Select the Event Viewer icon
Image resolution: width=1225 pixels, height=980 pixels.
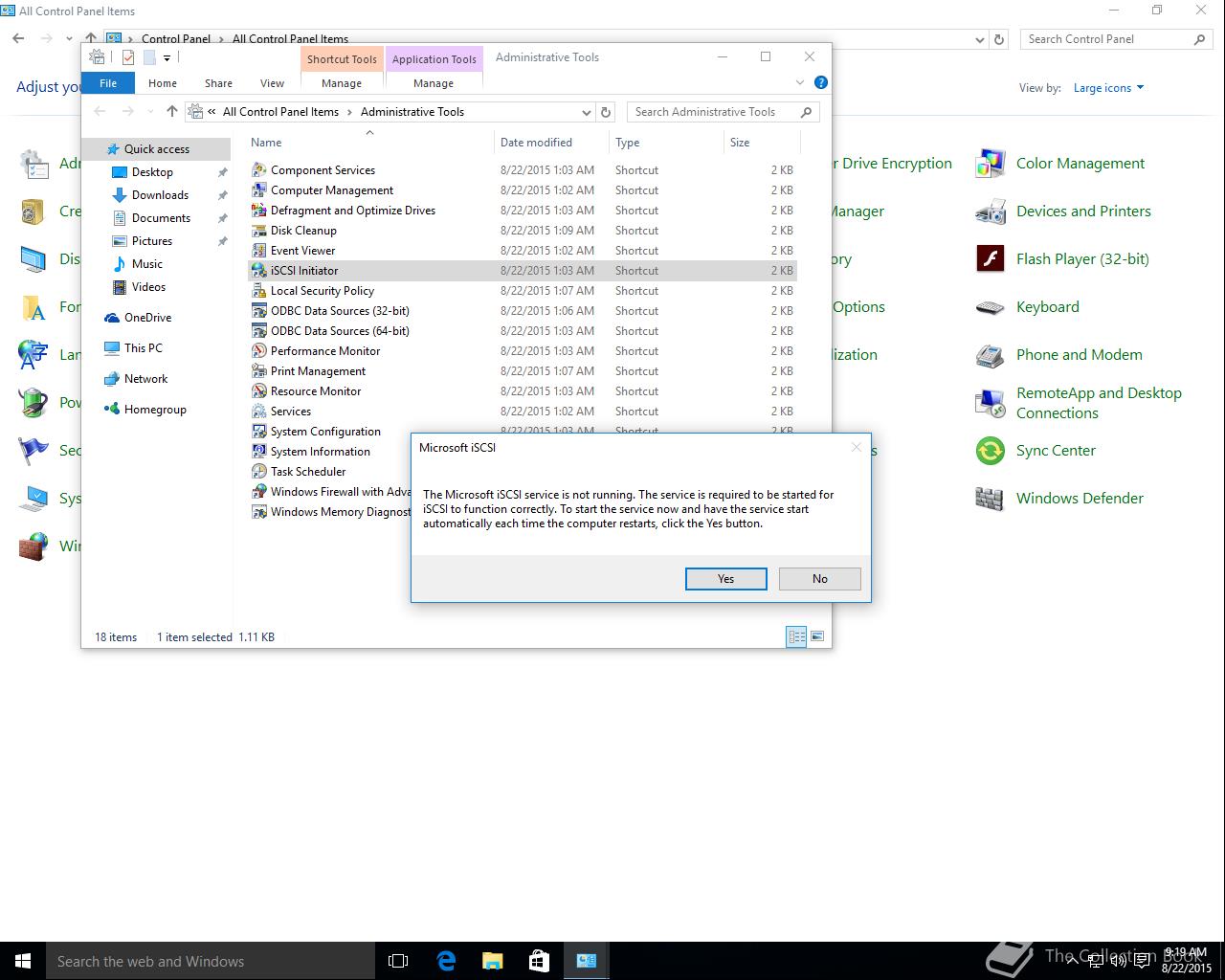click(x=258, y=251)
